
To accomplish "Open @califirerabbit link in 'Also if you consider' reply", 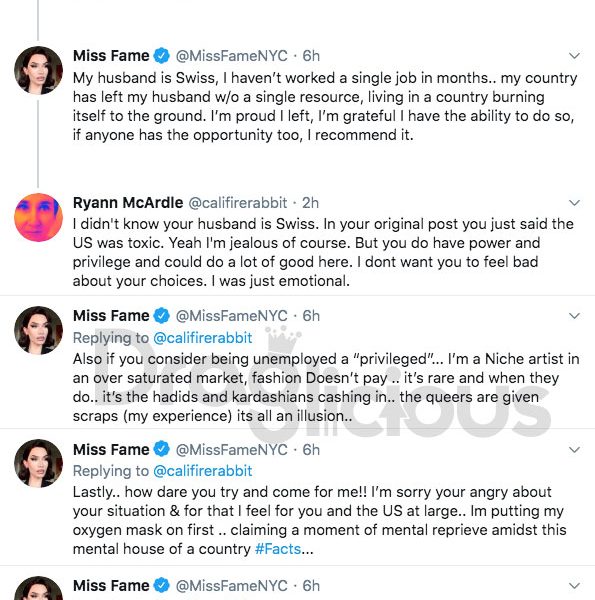I will 202,338.
